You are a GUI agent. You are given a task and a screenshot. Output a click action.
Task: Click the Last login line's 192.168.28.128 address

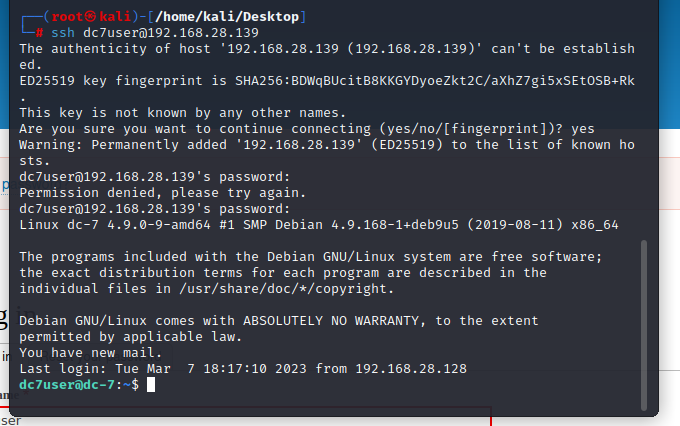pyautogui.click(x=411, y=369)
